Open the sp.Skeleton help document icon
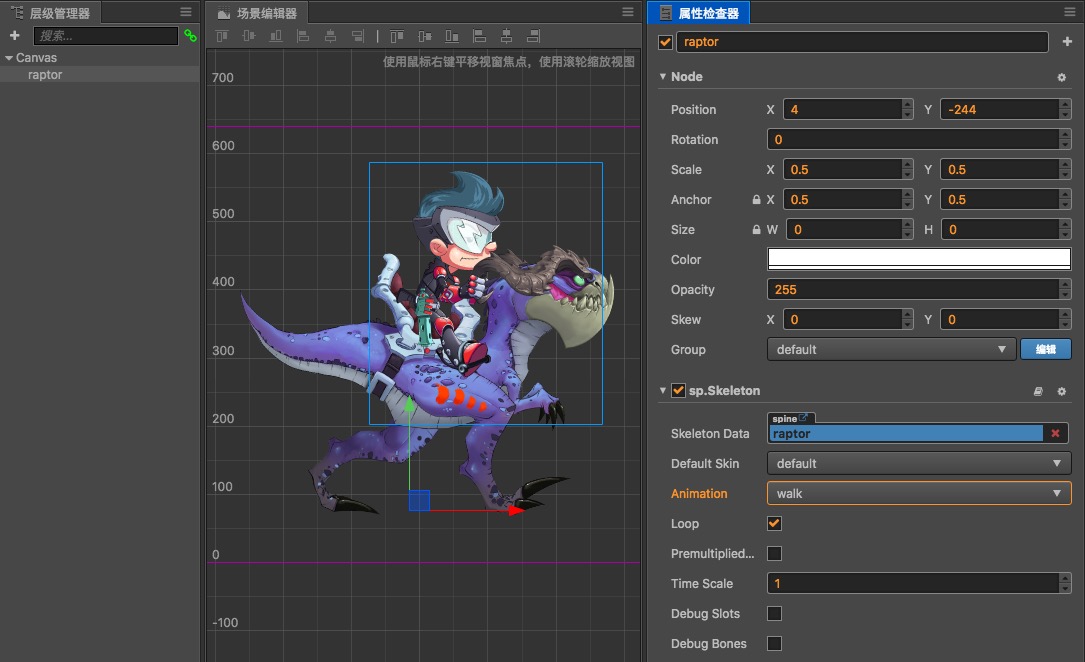Screen dimensions: 1085x662 1038,392
